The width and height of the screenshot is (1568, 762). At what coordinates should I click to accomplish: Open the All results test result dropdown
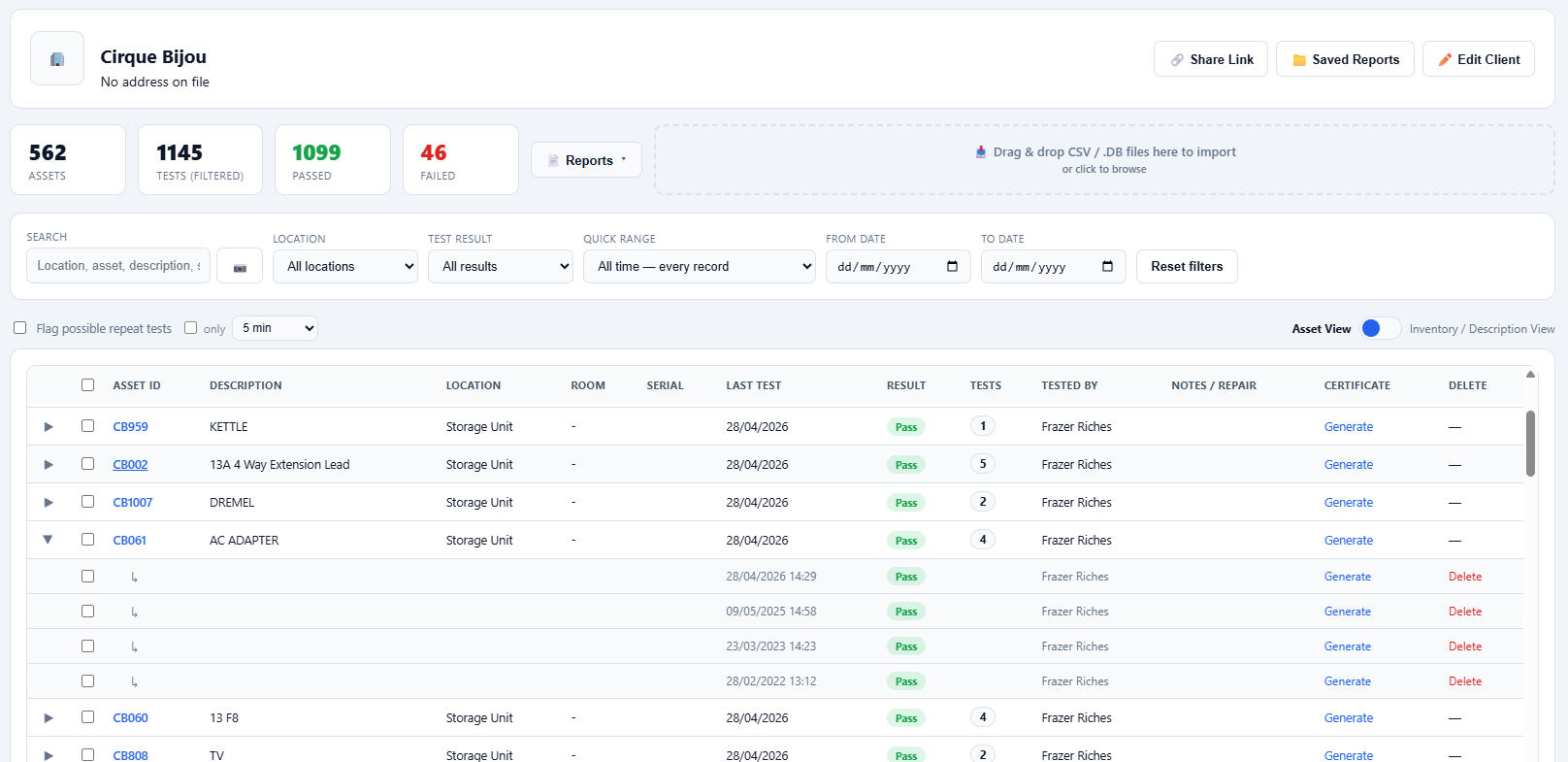click(x=501, y=267)
